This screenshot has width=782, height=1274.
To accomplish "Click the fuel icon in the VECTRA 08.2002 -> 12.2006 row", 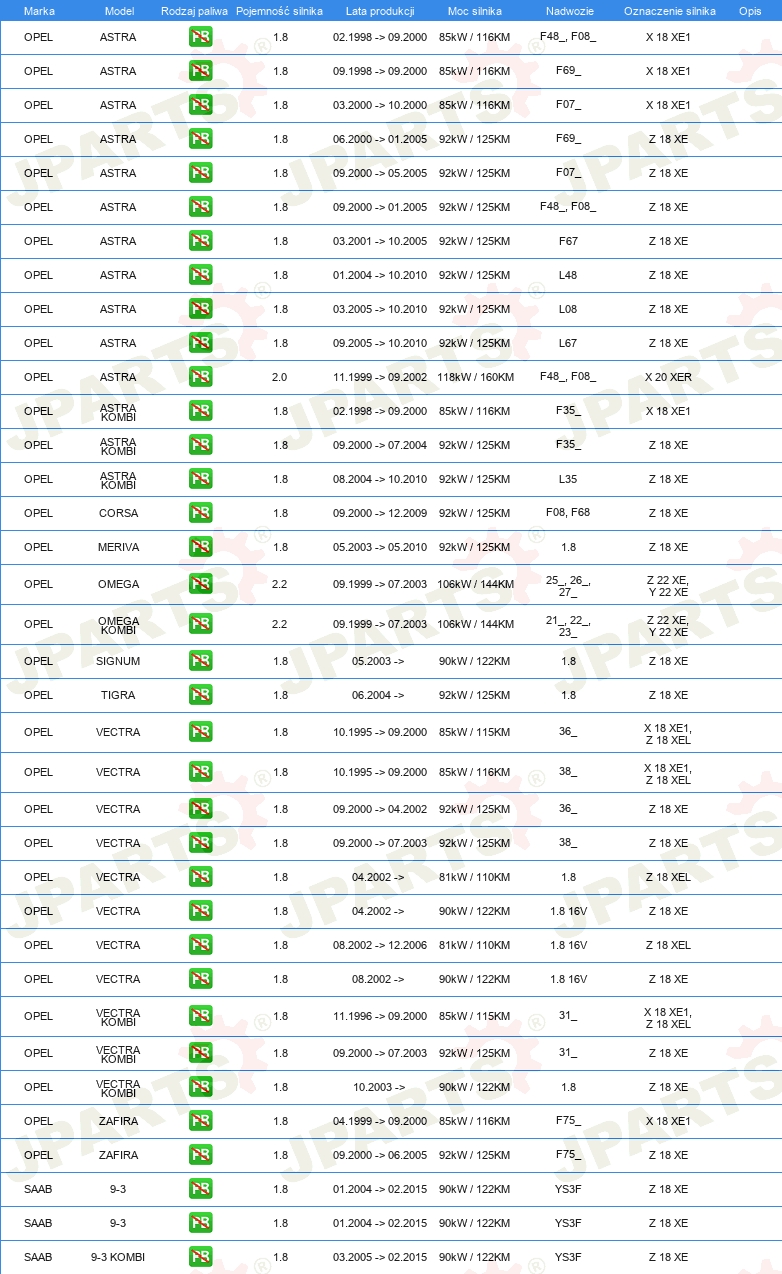I will pyautogui.click(x=200, y=945).
